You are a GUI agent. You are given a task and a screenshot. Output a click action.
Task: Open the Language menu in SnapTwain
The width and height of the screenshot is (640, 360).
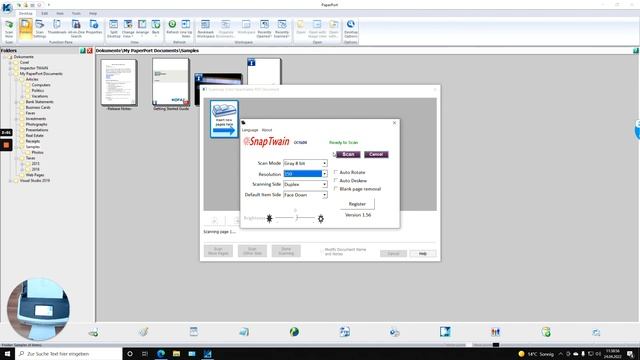250,130
